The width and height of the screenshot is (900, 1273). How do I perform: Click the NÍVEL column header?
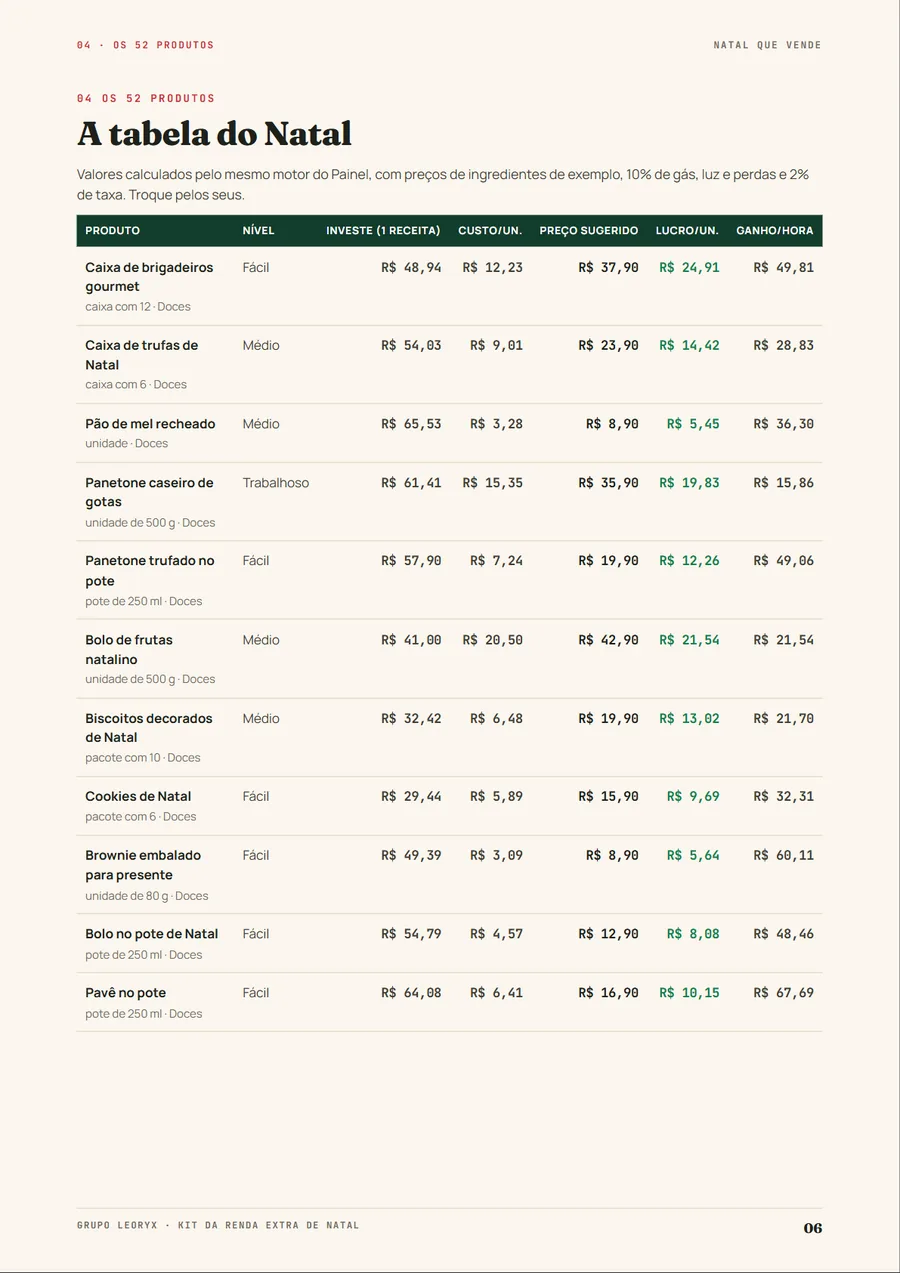pyautogui.click(x=258, y=231)
